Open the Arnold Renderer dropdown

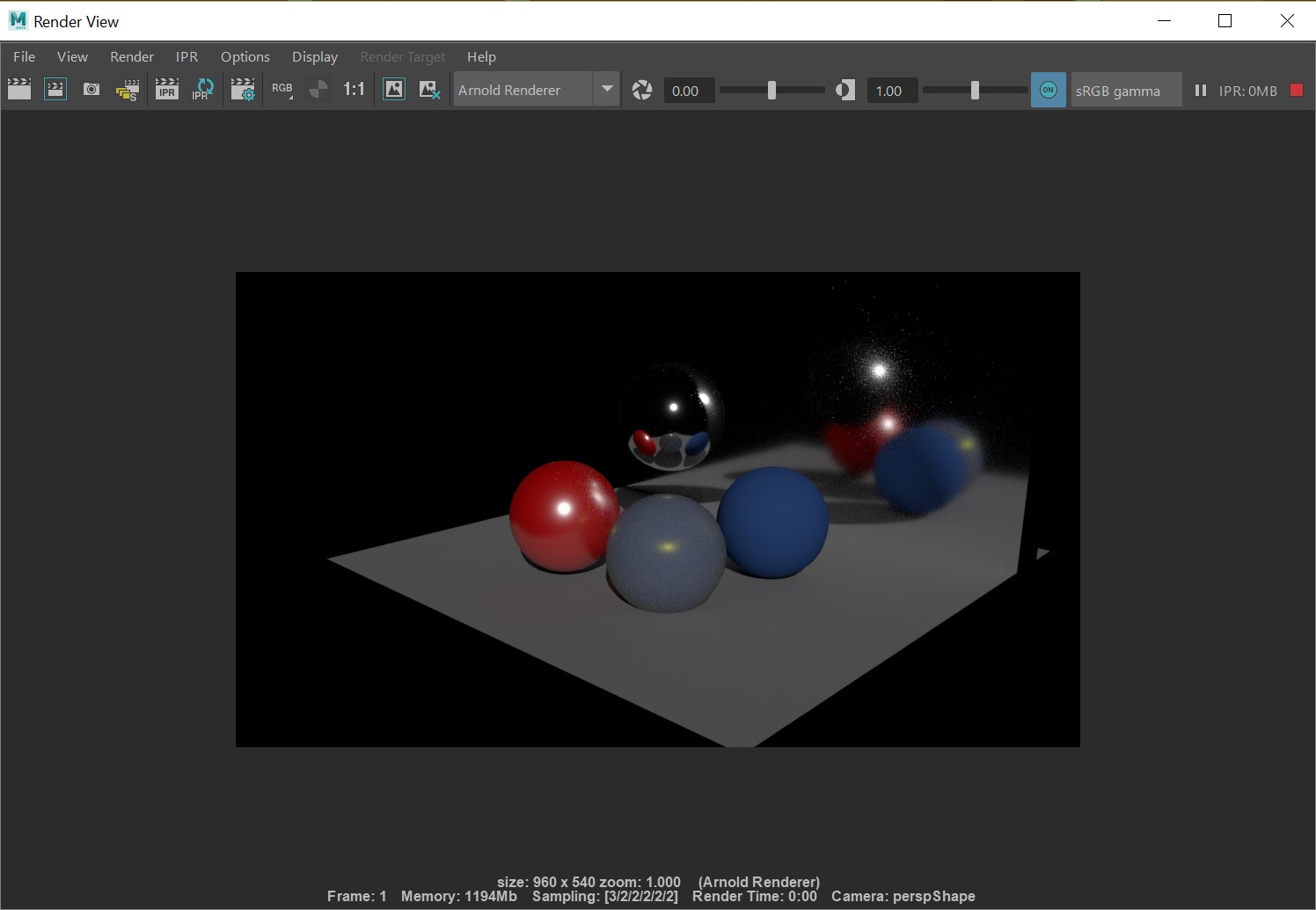click(606, 89)
